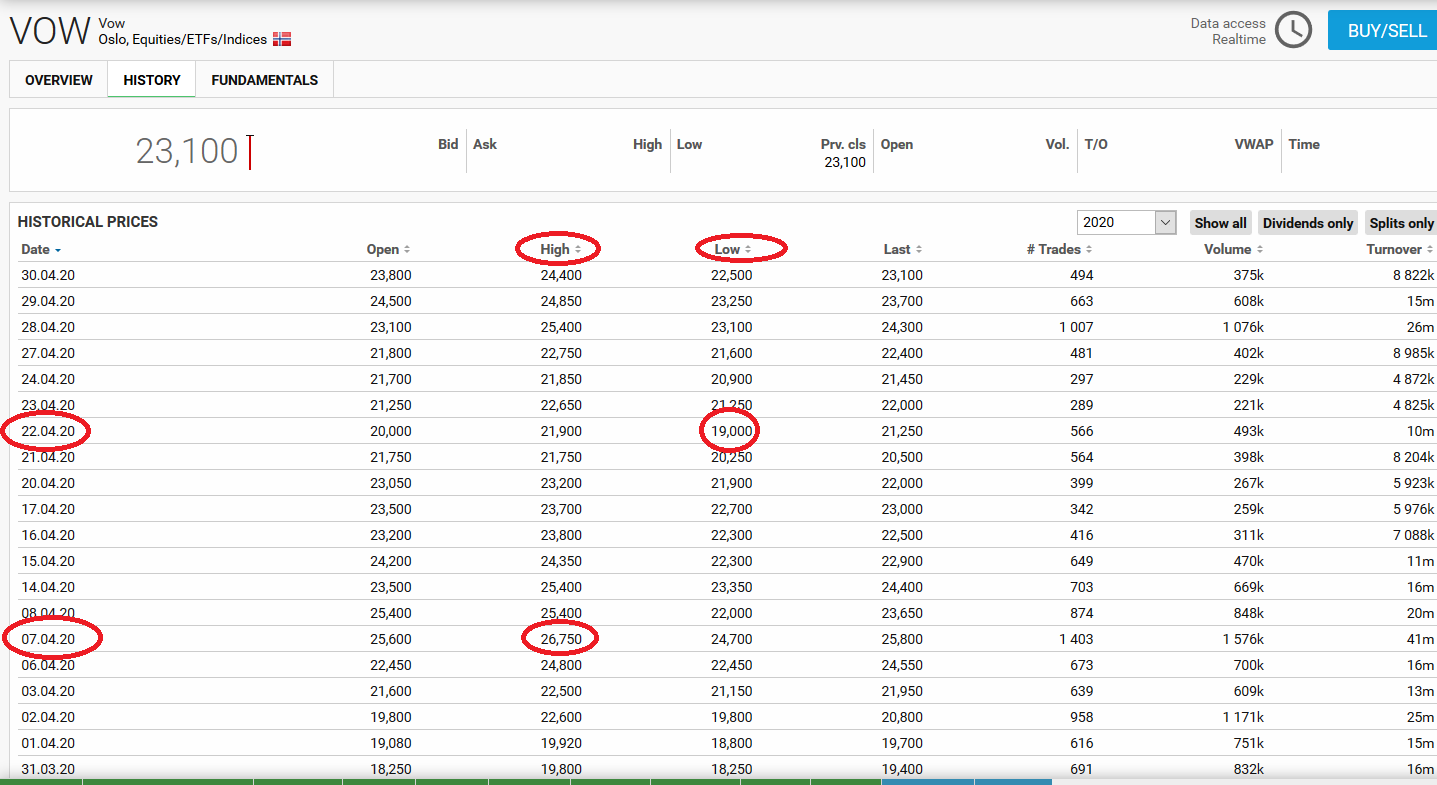Screen dimensions: 1437x785
Task: Sort by Volume column arrows
Action: point(1260,250)
